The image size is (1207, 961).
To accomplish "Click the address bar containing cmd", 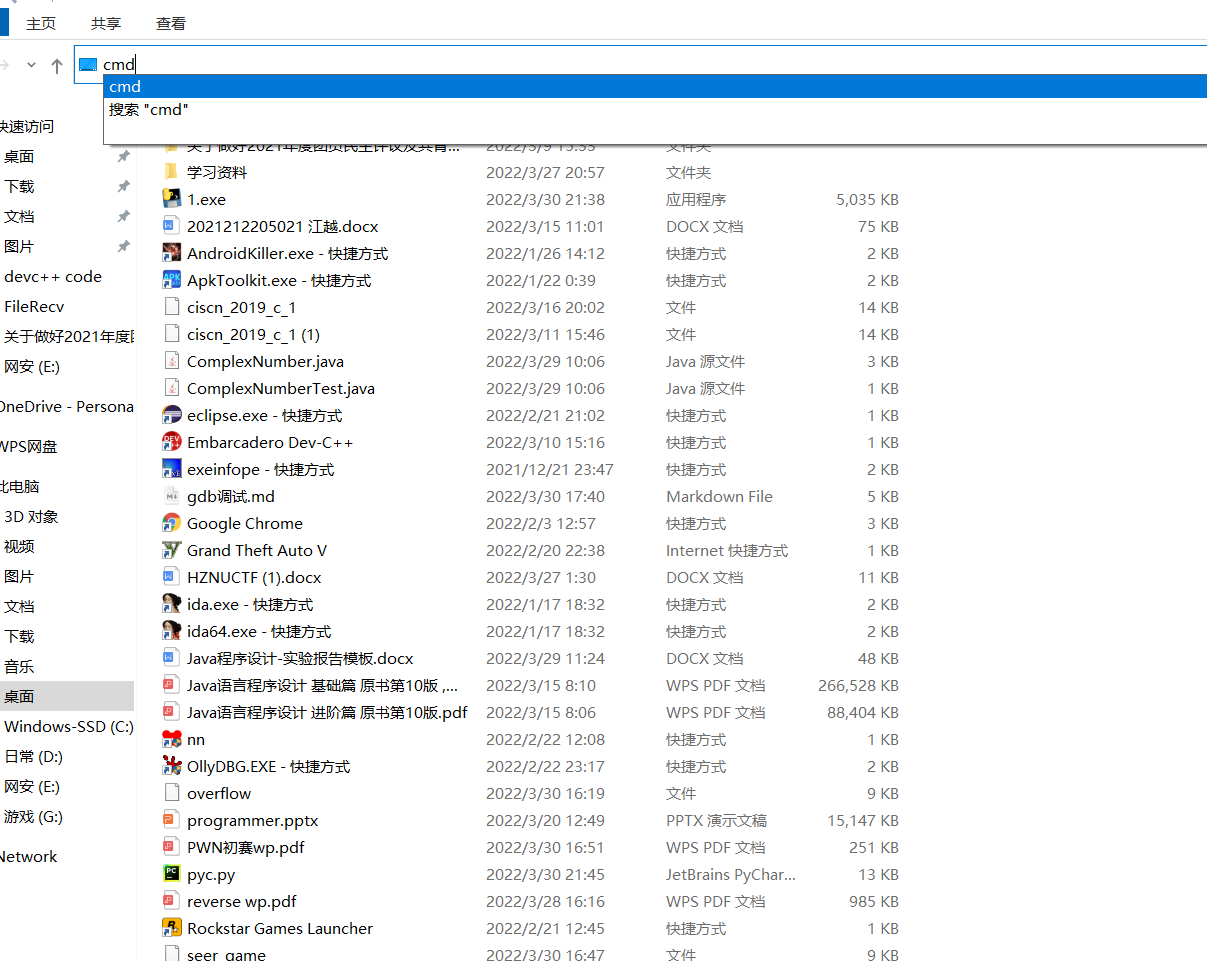I will coord(640,64).
